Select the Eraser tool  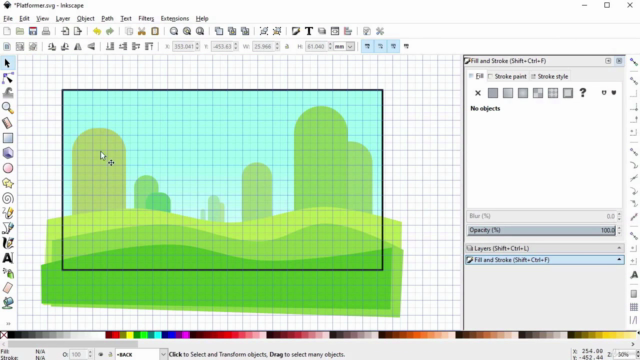7,288
